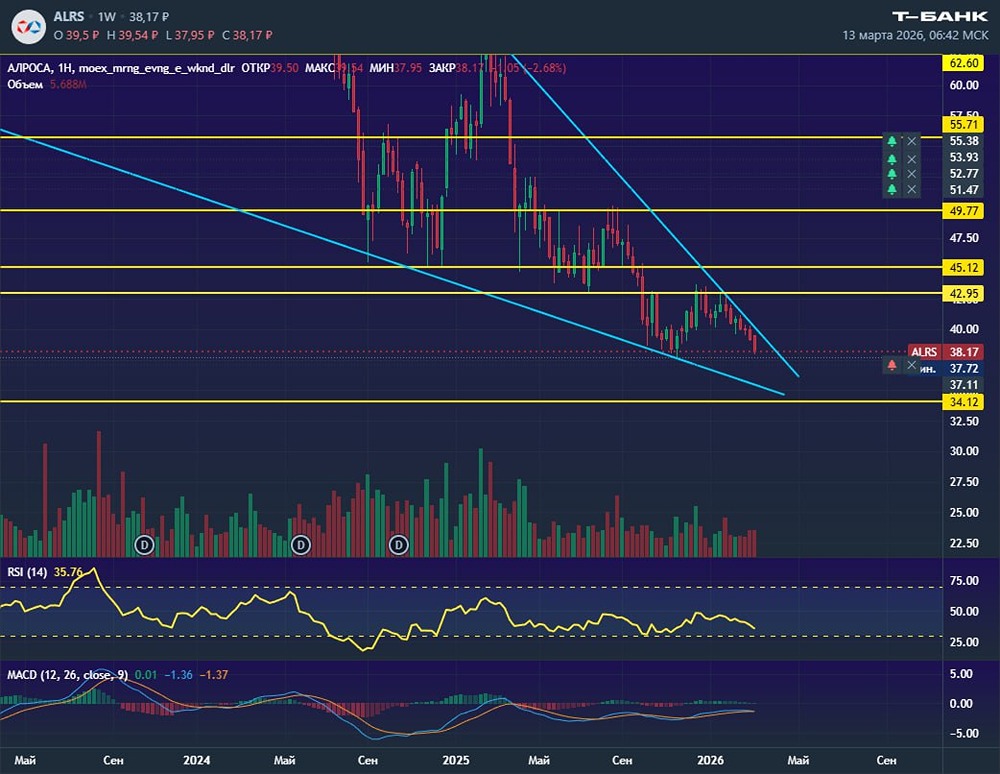The width and height of the screenshot is (1000, 774).
Task: Click the MACD signal value -1.37
Action: pos(214,675)
